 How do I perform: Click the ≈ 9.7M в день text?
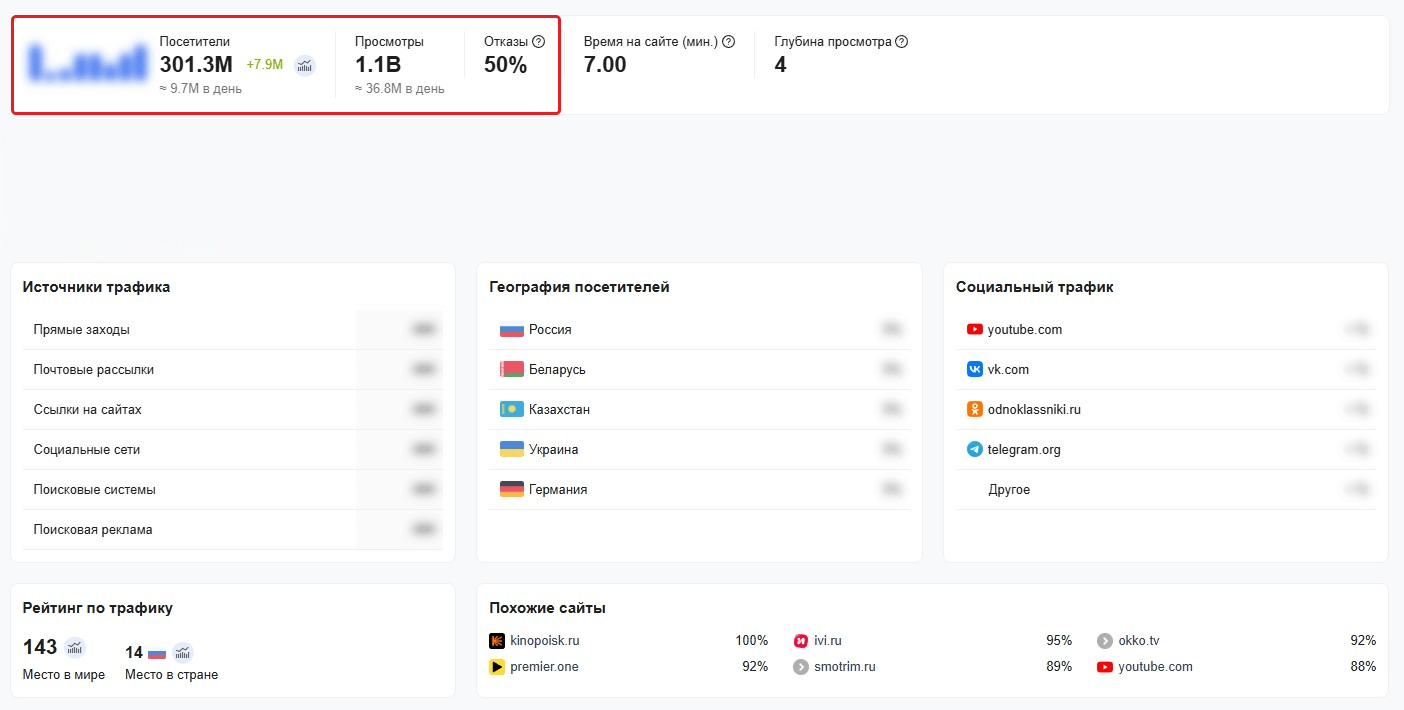point(201,89)
